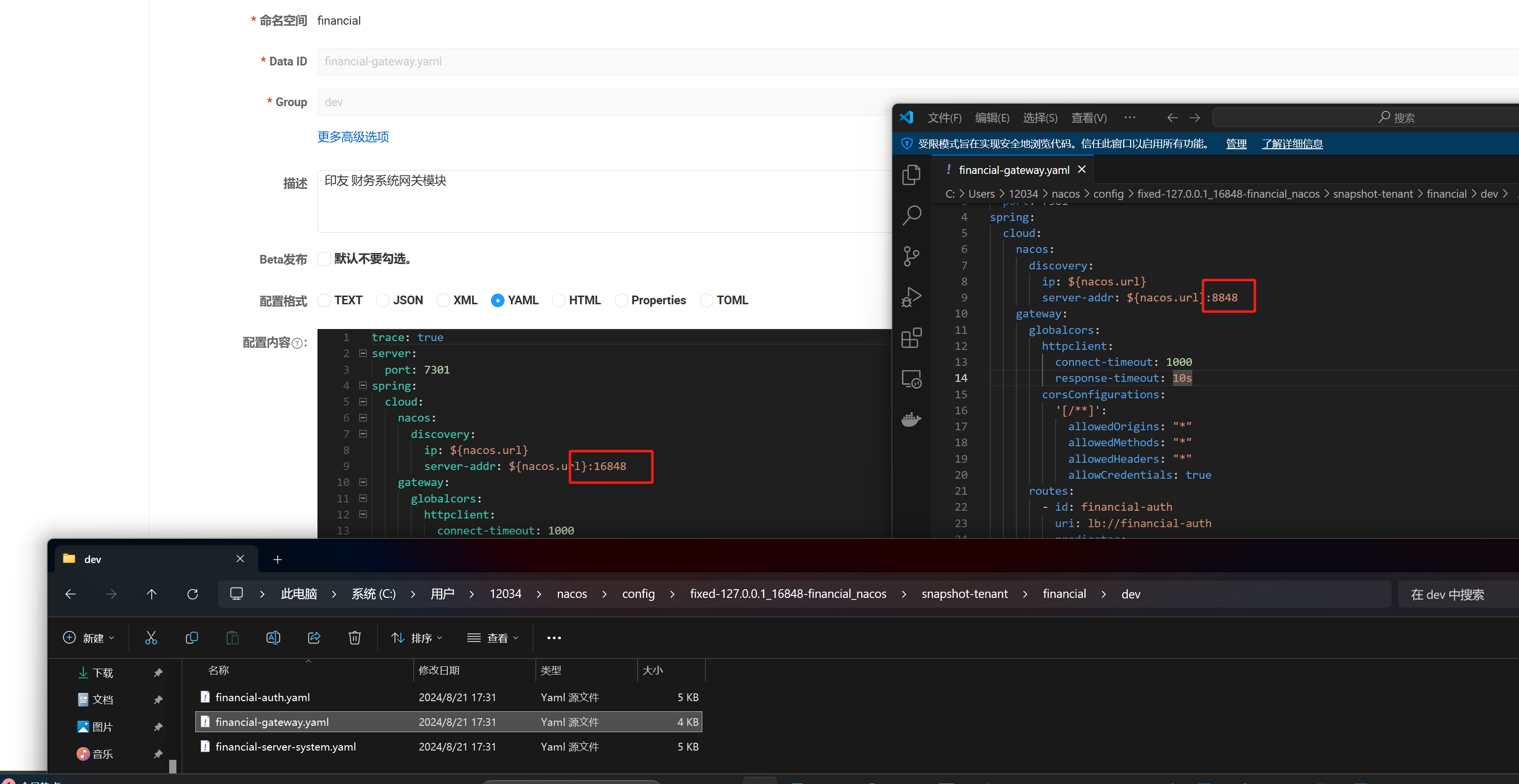Select the HTML config format
The width and height of the screenshot is (1519, 784).
pos(558,300)
